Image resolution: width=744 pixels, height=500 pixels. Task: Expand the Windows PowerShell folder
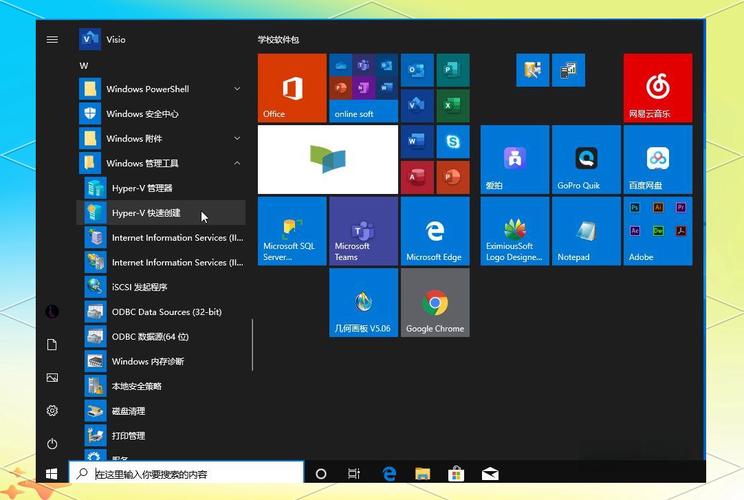click(x=160, y=89)
